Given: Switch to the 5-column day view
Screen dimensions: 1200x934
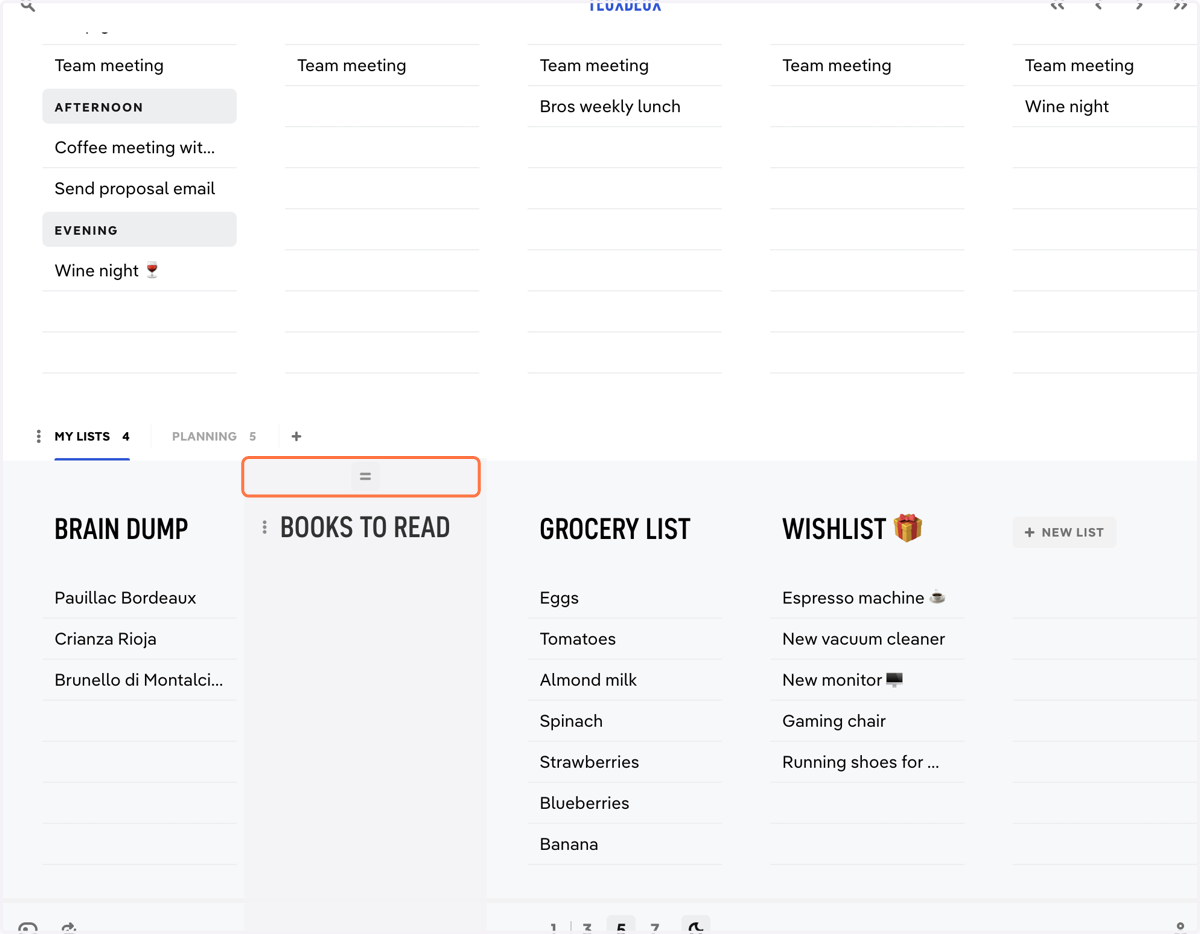Looking at the screenshot, I should click(621, 927).
